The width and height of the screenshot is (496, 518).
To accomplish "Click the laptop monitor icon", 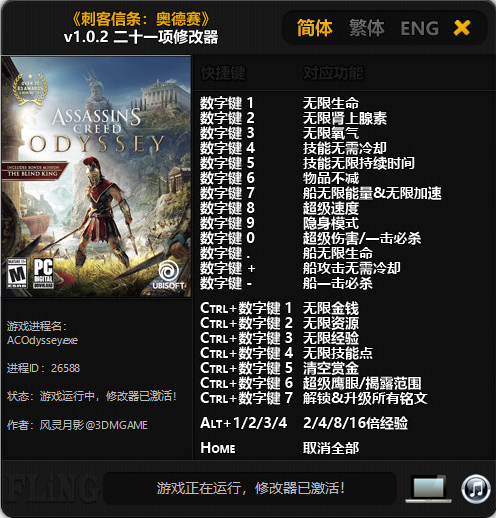I will (x=430, y=489).
